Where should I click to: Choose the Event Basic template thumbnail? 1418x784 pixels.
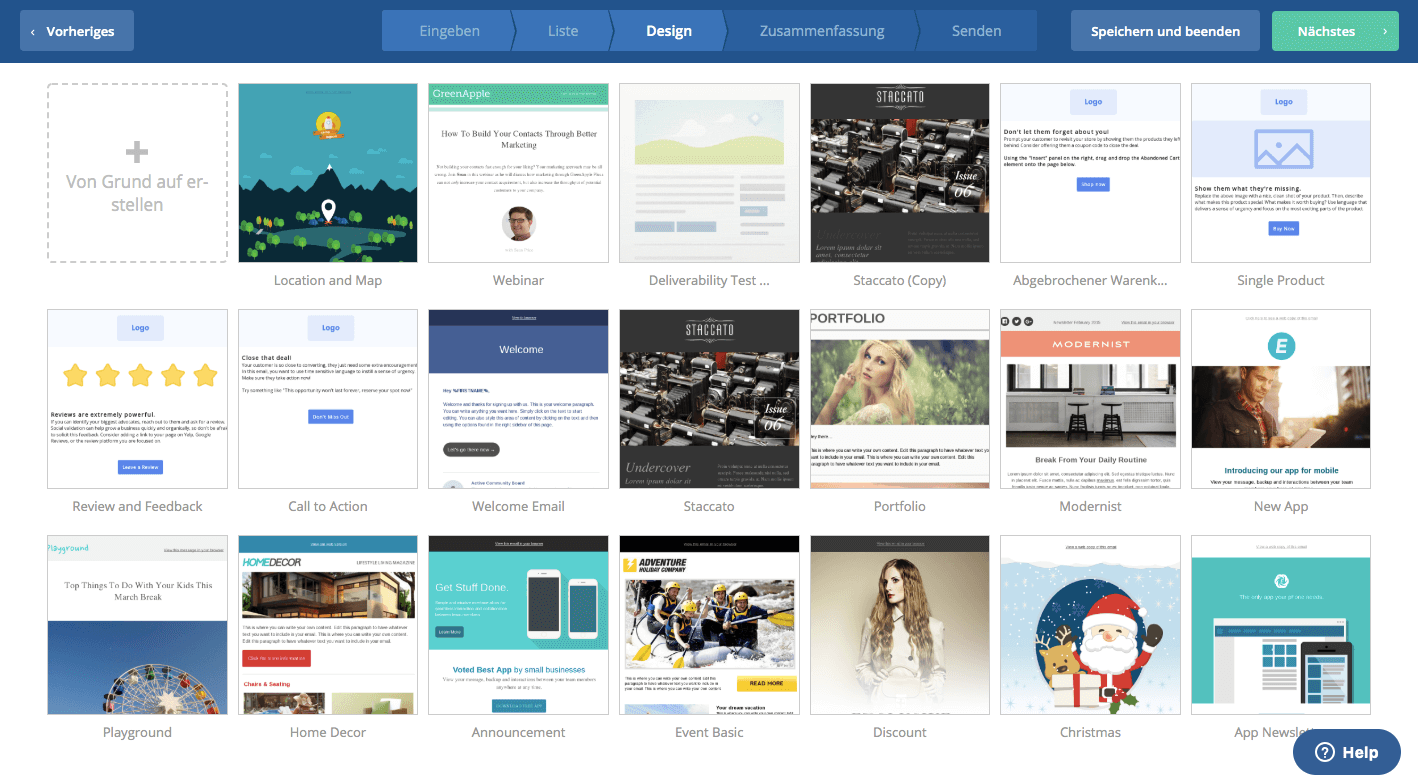709,625
